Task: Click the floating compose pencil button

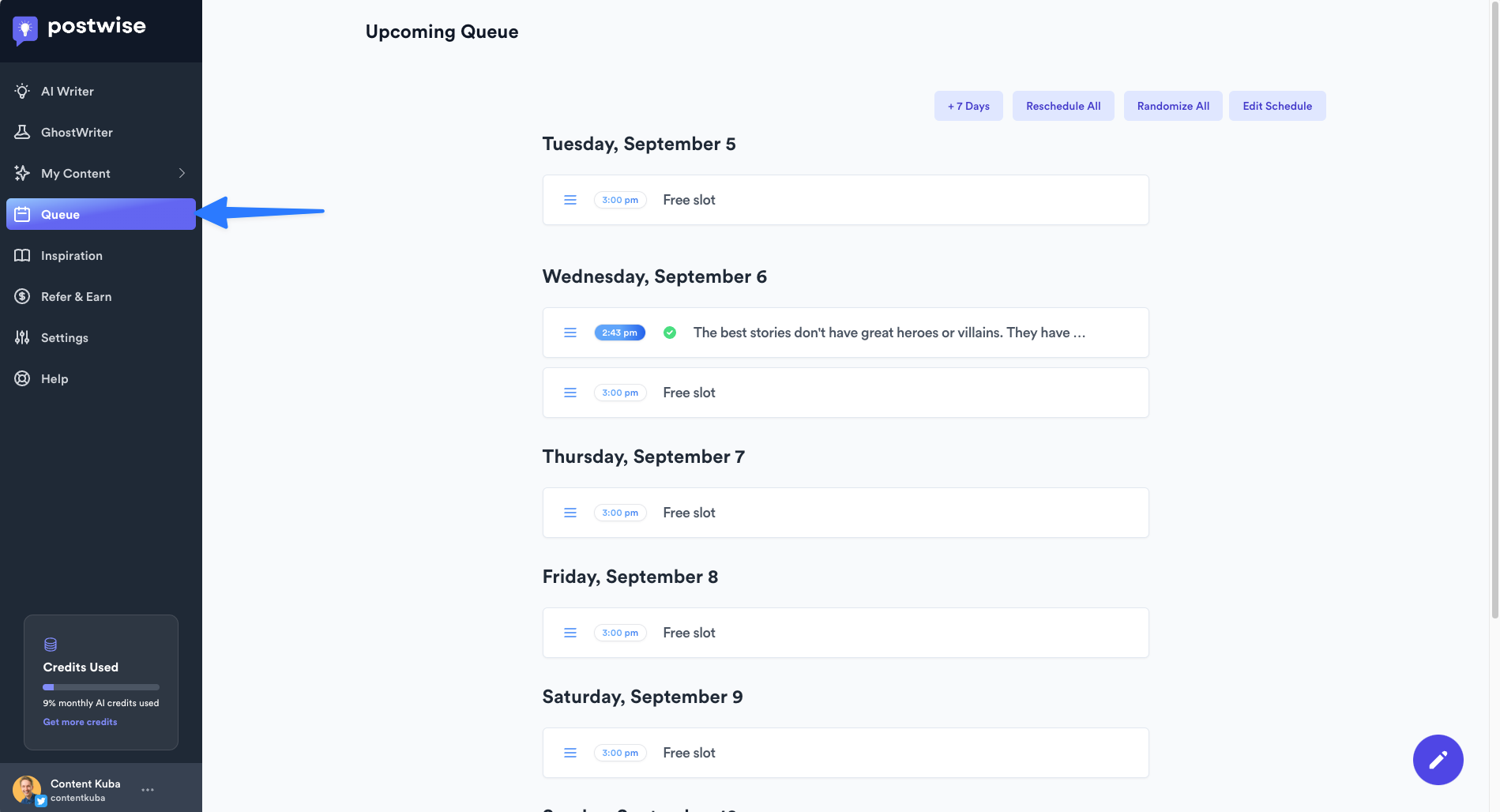Action: click(1438, 760)
